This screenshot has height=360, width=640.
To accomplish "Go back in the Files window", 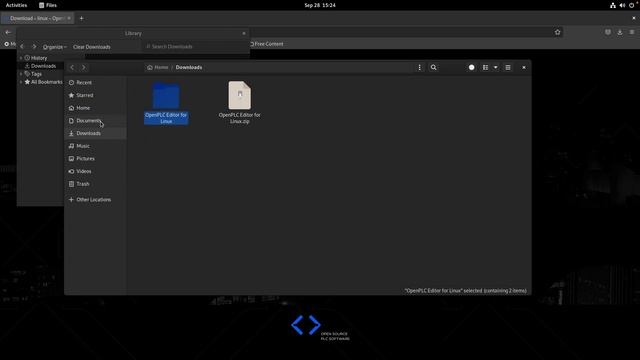I will 72,67.
